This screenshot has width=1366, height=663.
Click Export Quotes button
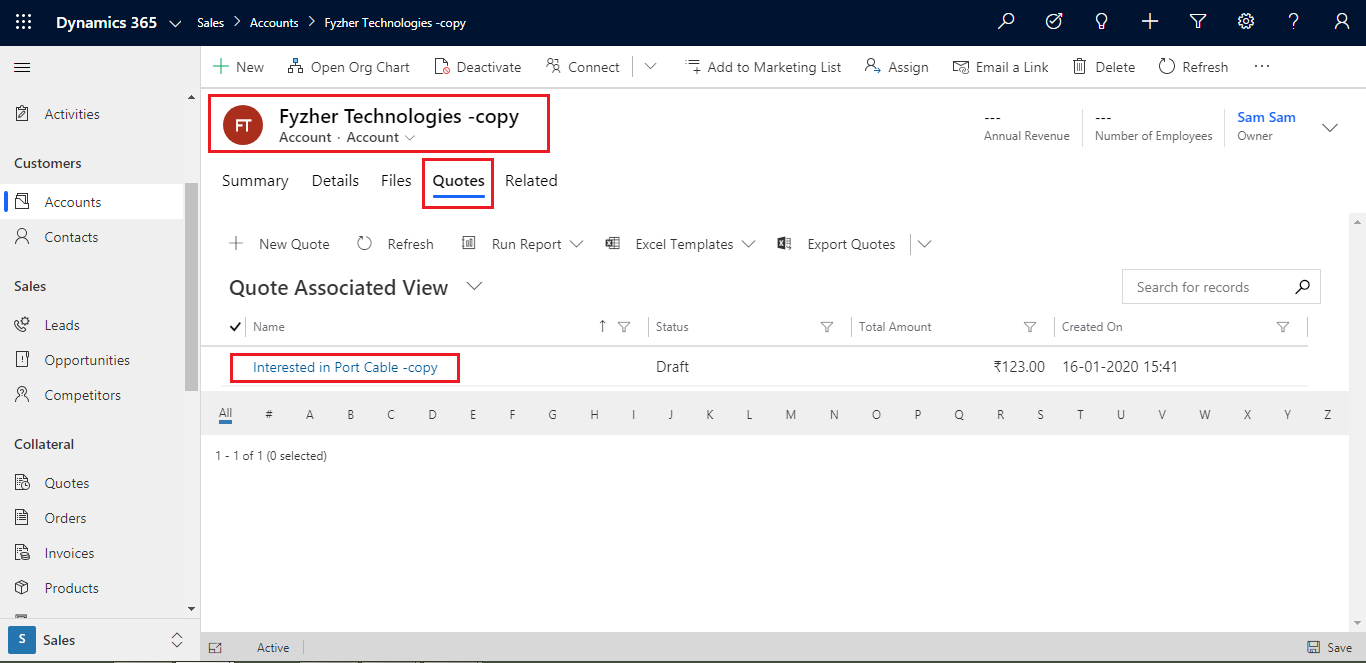(x=836, y=244)
